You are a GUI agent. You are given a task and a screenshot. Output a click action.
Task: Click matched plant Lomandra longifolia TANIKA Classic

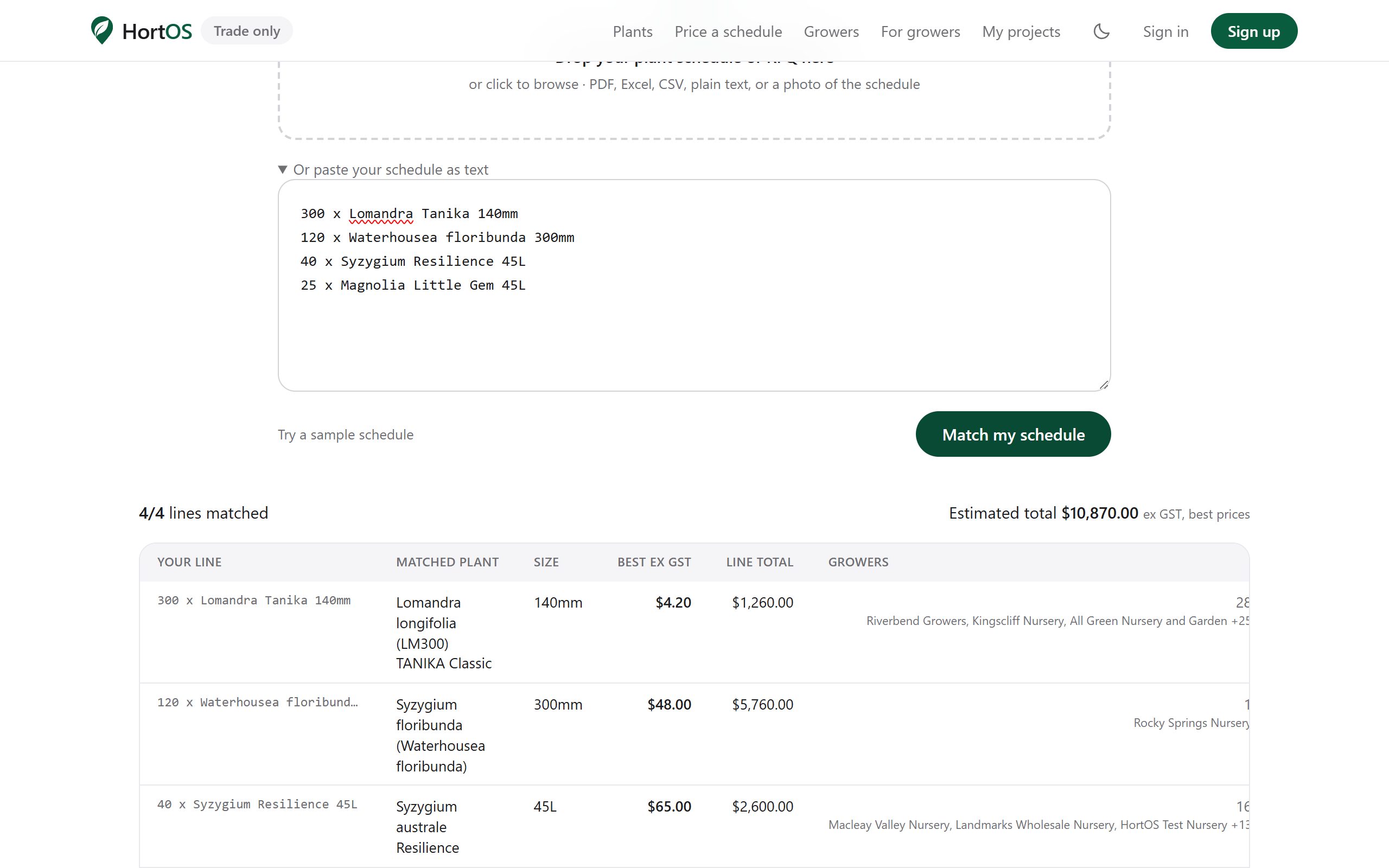[444, 633]
